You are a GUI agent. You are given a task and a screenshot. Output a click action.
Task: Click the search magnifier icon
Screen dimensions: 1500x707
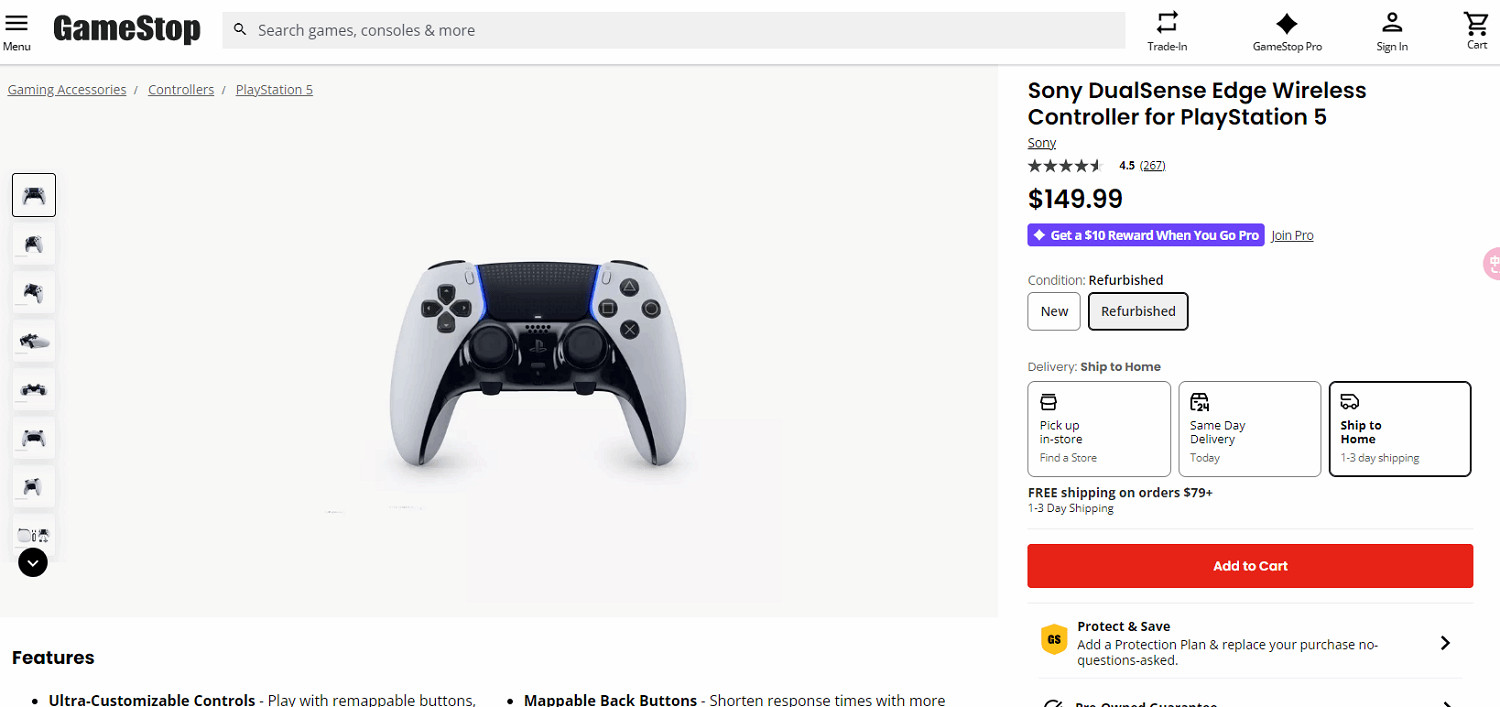(240, 30)
